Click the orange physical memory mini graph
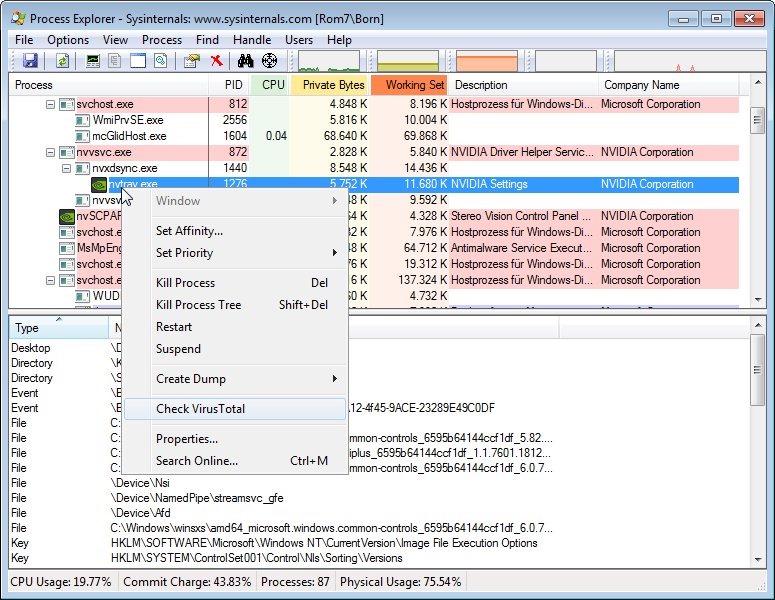The width and height of the screenshot is (775, 600). pos(487,61)
